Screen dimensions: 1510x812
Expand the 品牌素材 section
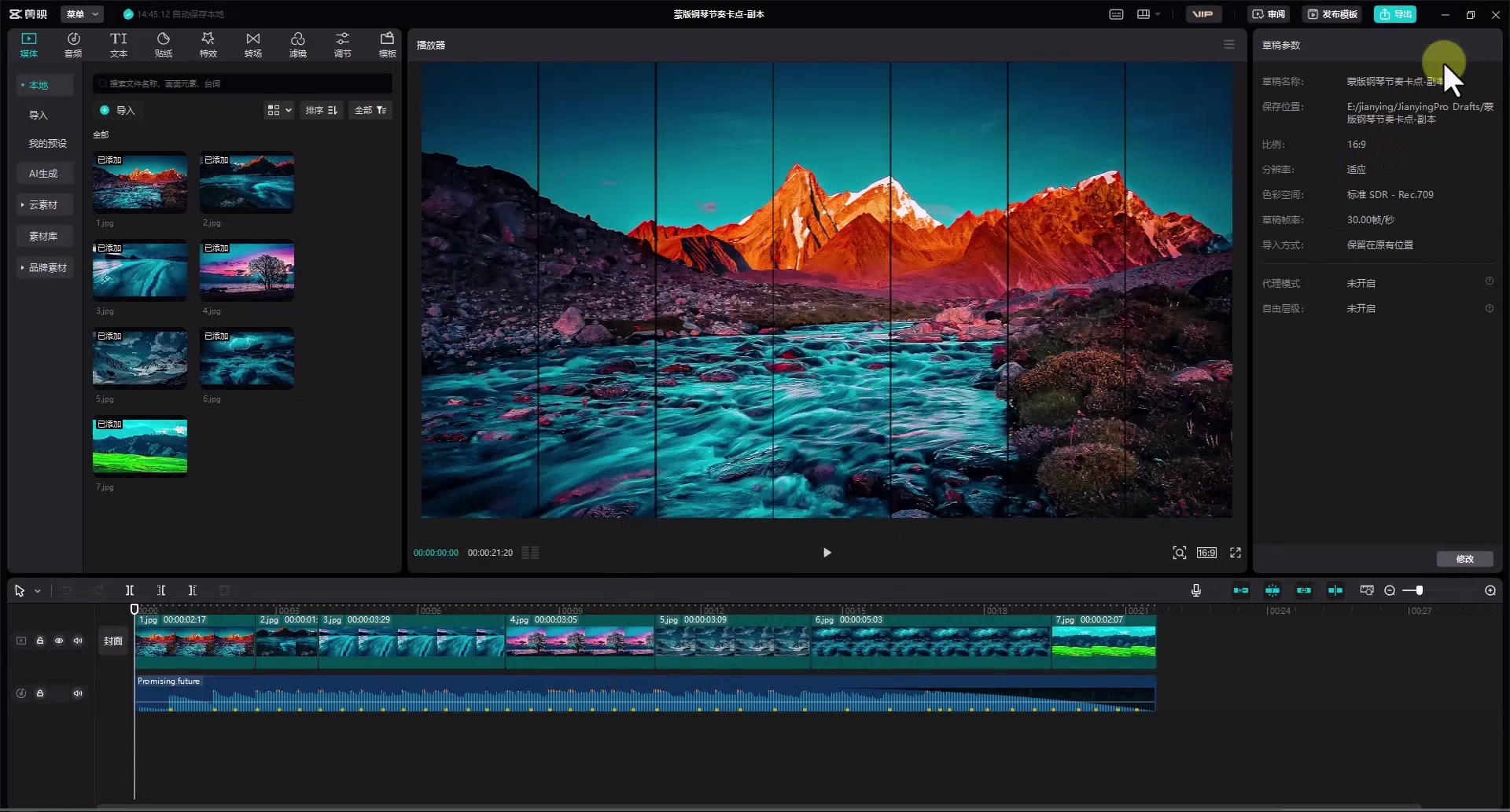coord(45,267)
